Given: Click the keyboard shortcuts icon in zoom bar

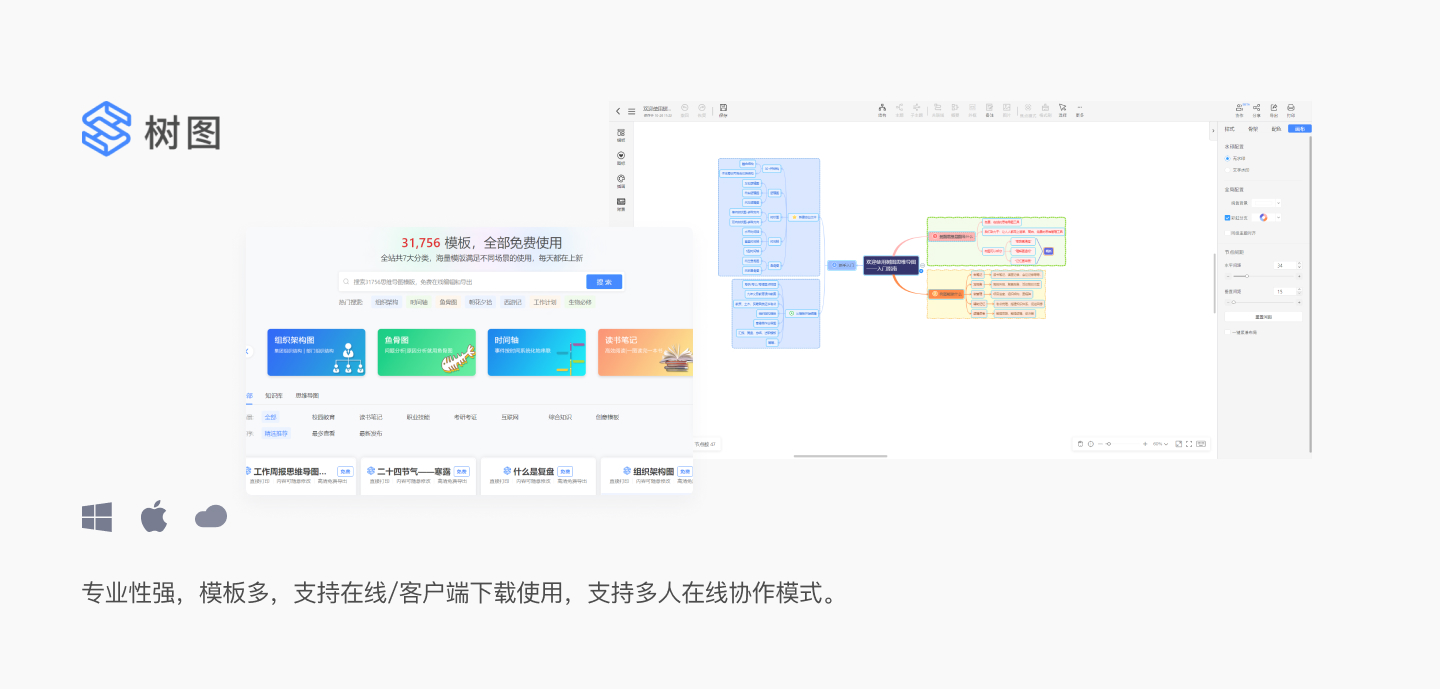Looking at the screenshot, I should click(x=1201, y=444).
